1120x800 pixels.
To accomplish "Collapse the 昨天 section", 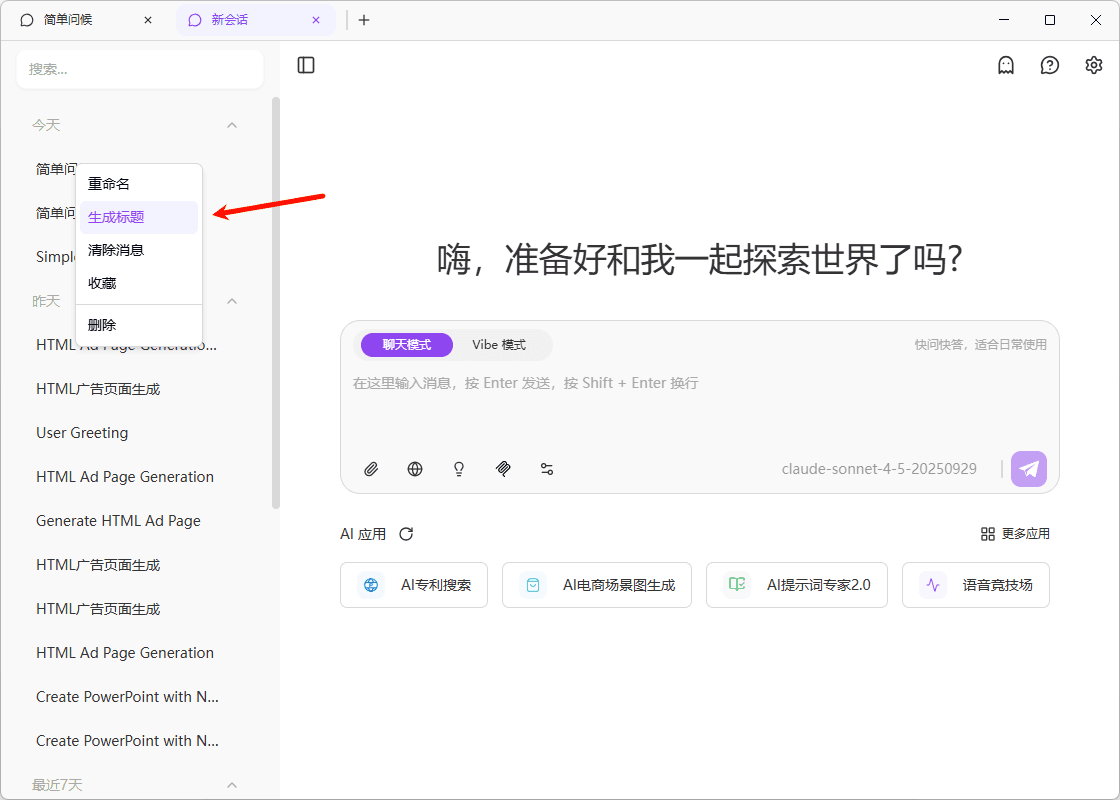I will [x=232, y=301].
